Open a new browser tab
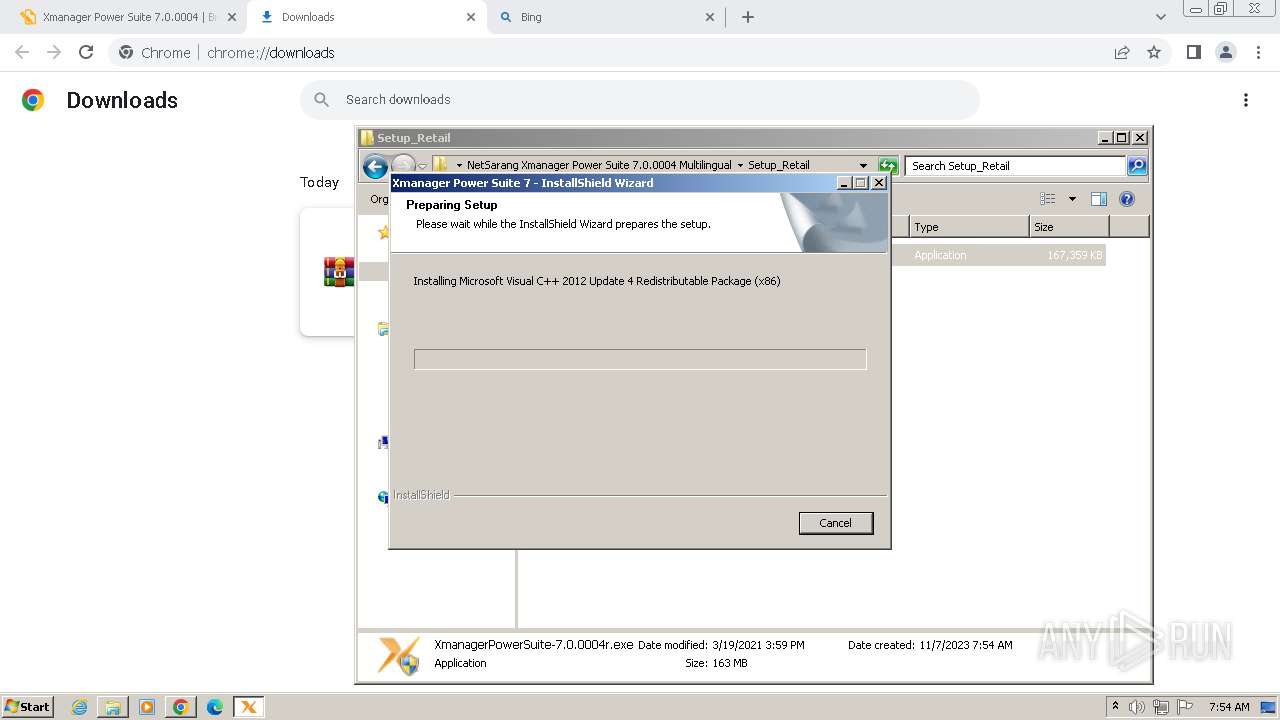 747,17
